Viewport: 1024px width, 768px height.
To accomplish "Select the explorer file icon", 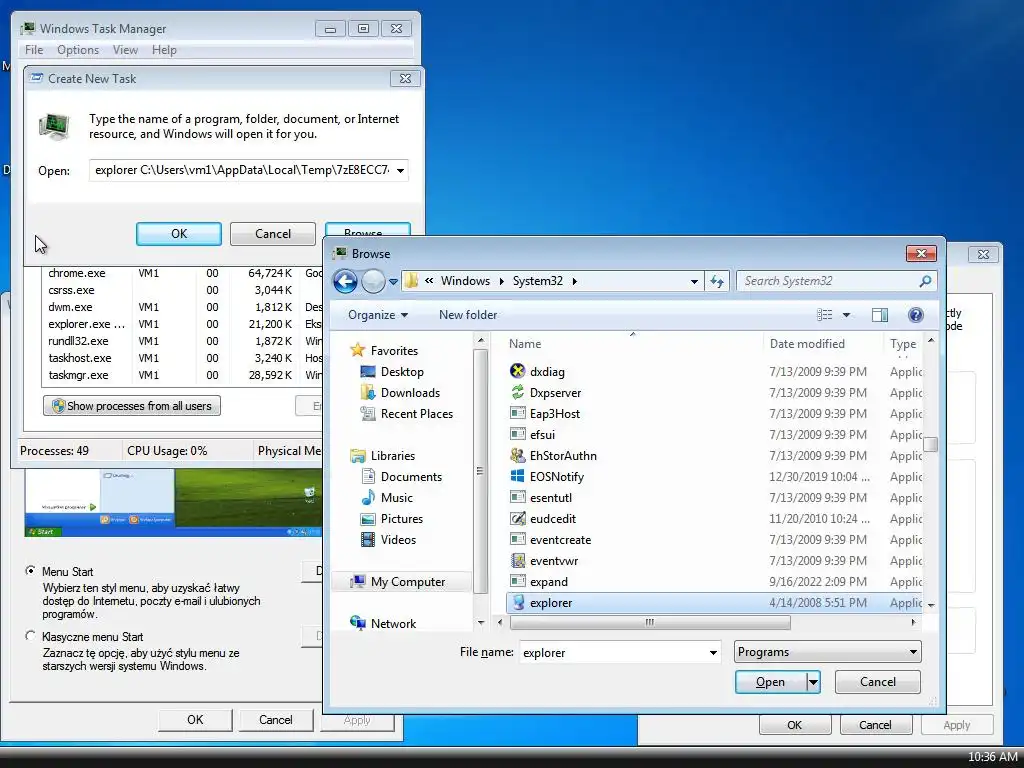I will [x=517, y=602].
